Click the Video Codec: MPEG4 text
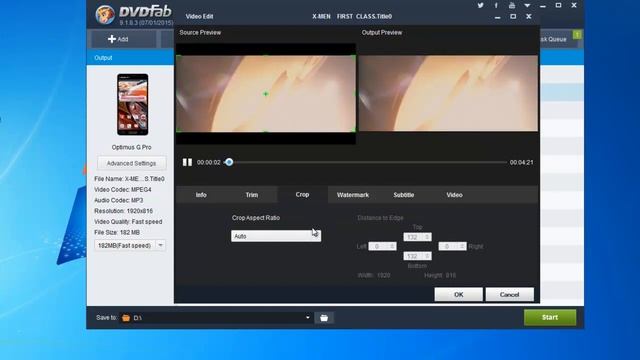This screenshot has width=640, height=360. [x=123, y=190]
